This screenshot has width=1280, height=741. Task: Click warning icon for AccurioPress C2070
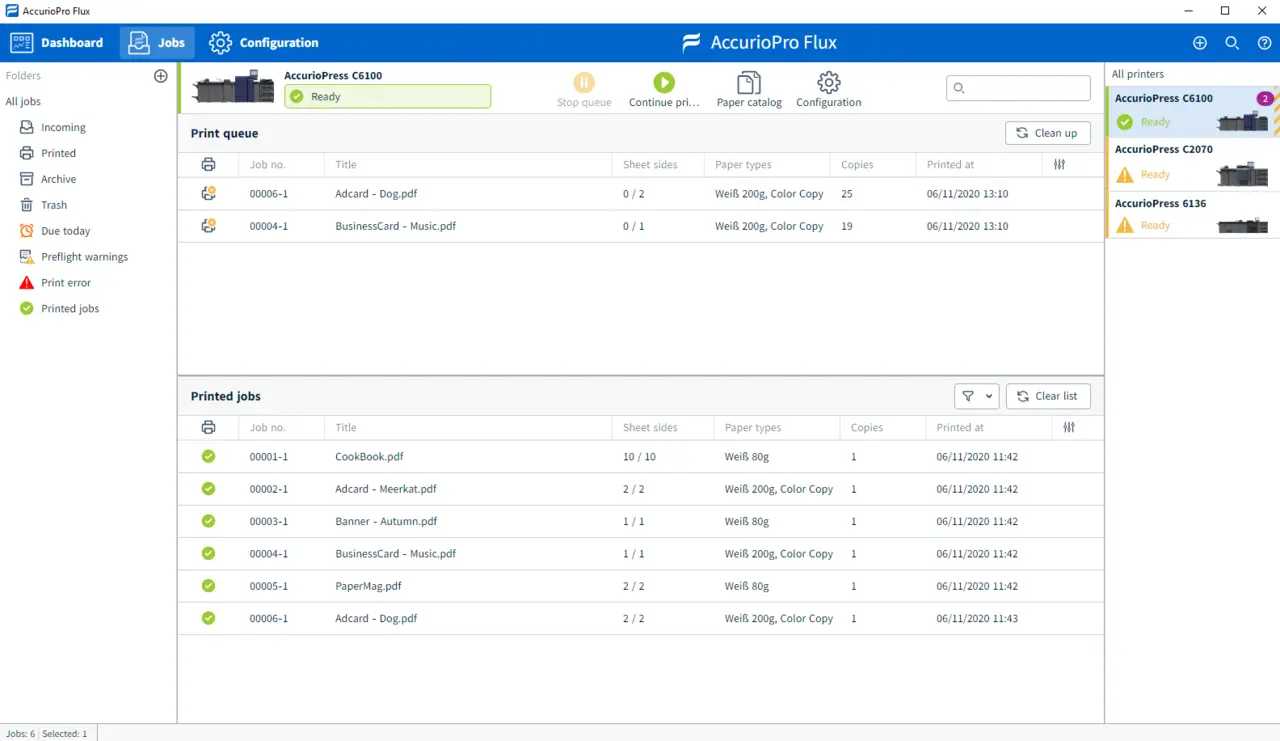click(x=1125, y=175)
